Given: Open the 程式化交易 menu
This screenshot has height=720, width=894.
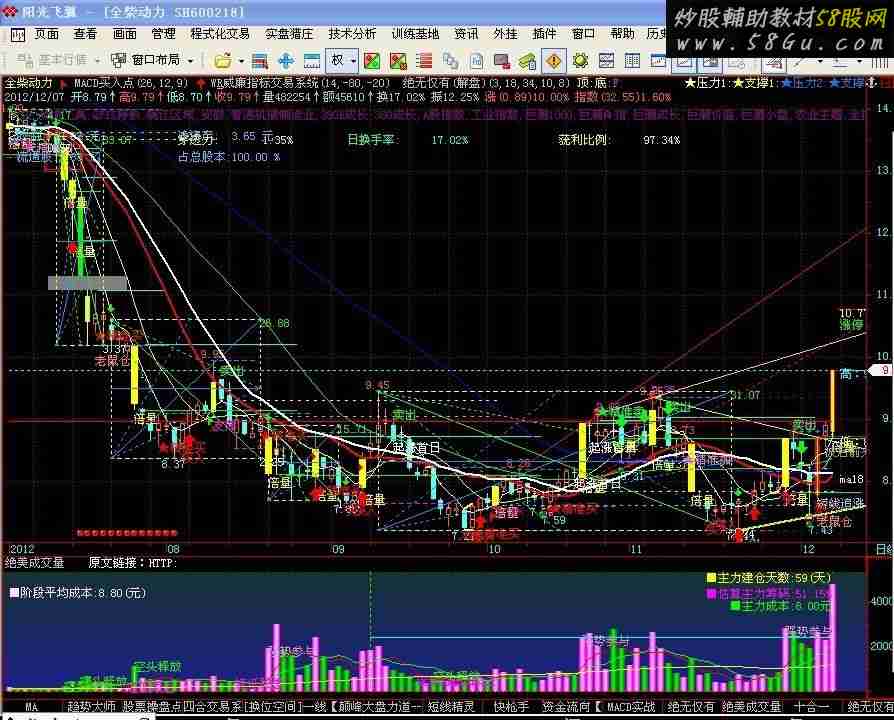Looking at the screenshot, I should point(220,34).
